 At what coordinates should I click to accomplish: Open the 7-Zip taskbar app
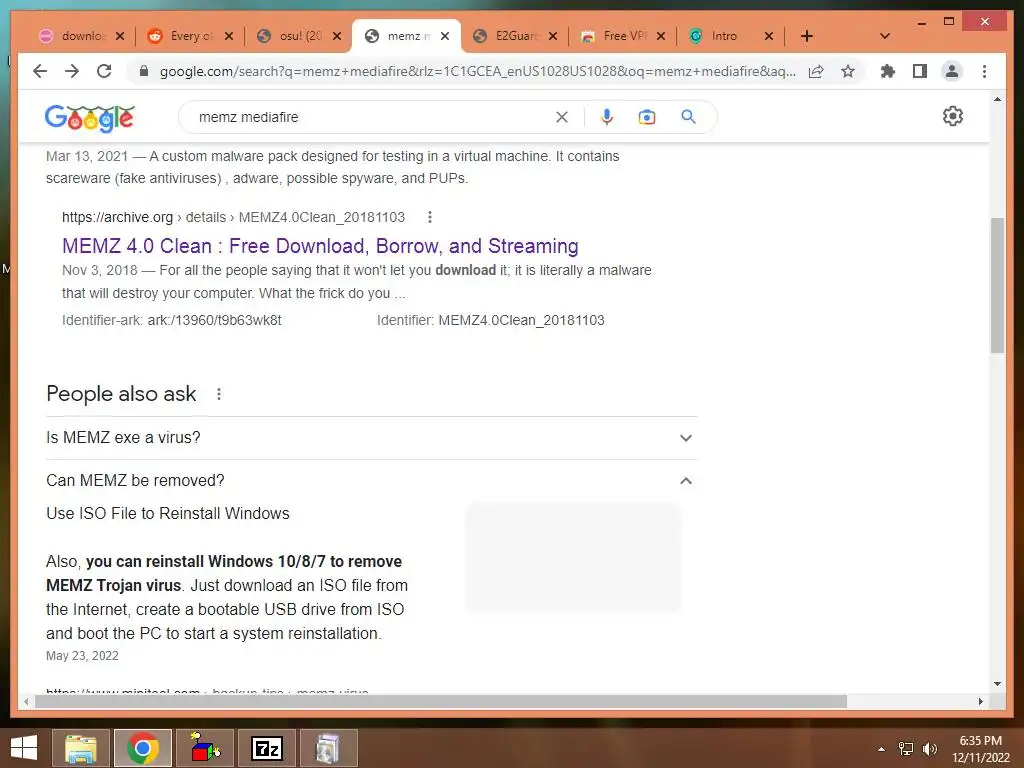(266, 748)
